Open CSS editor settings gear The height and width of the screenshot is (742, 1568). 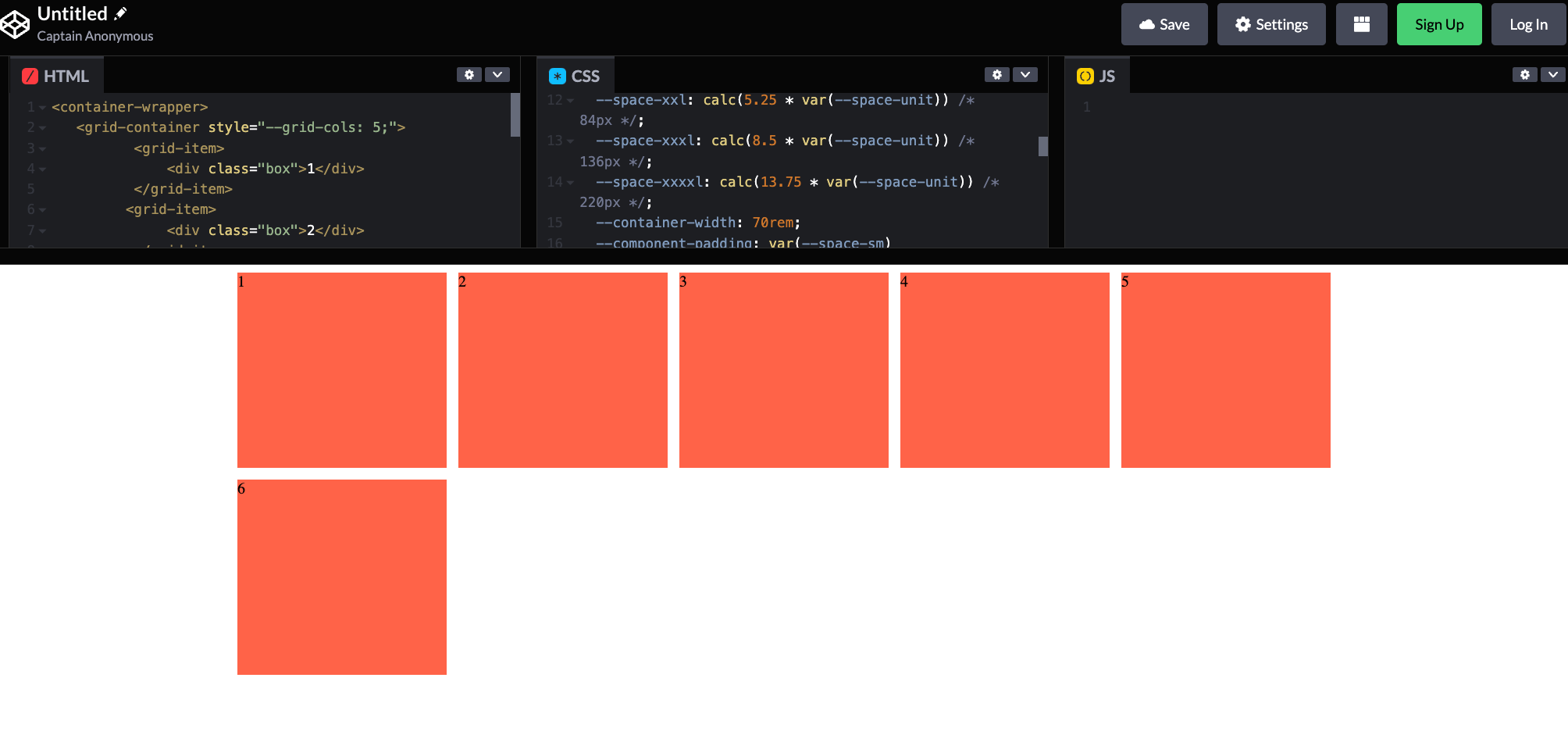[997, 74]
